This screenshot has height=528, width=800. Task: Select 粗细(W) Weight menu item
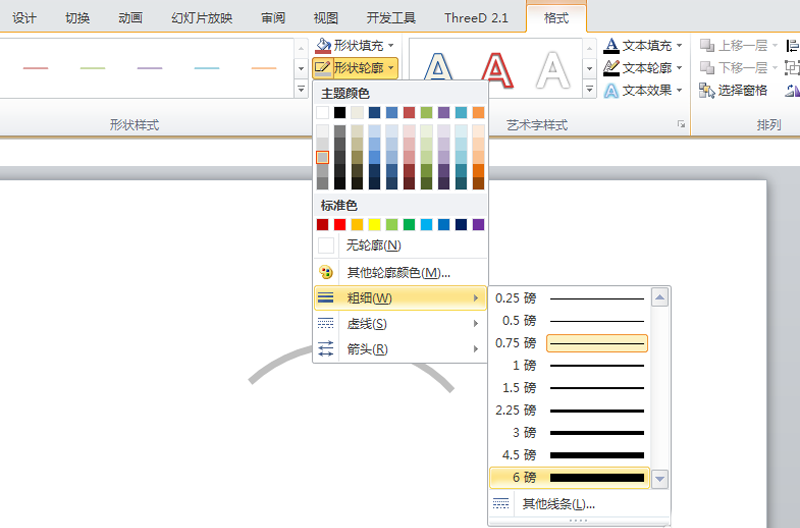(401, 298)
